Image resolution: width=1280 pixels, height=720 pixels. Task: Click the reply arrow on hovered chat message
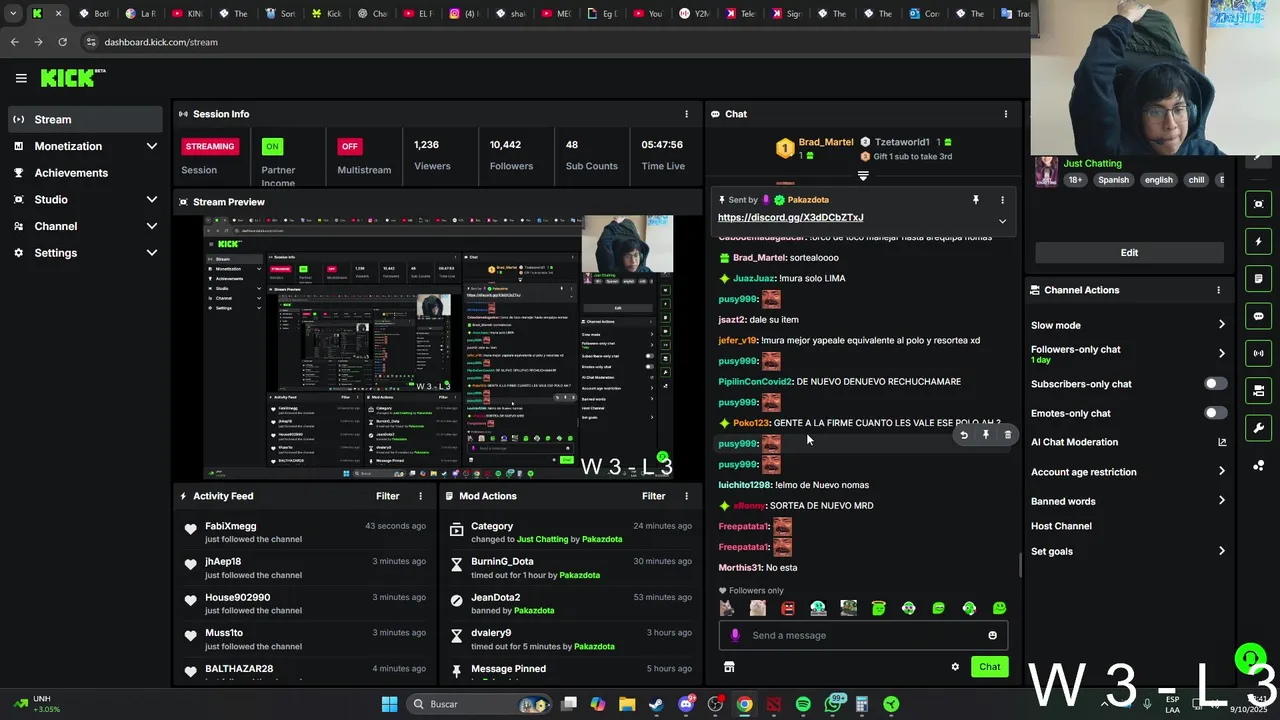point(964,435)
